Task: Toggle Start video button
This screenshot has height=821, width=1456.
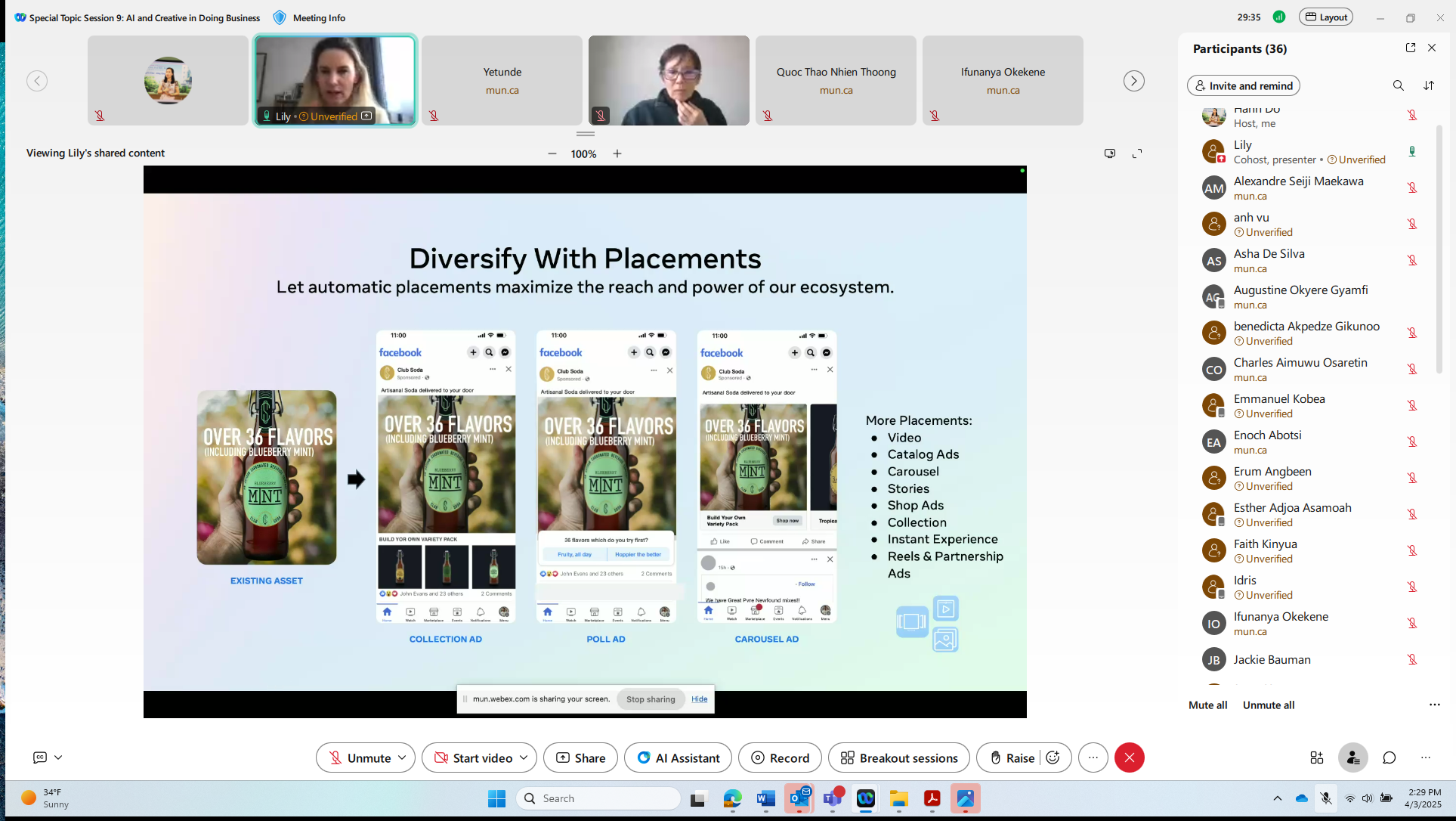Action: [x=473, y=757]
